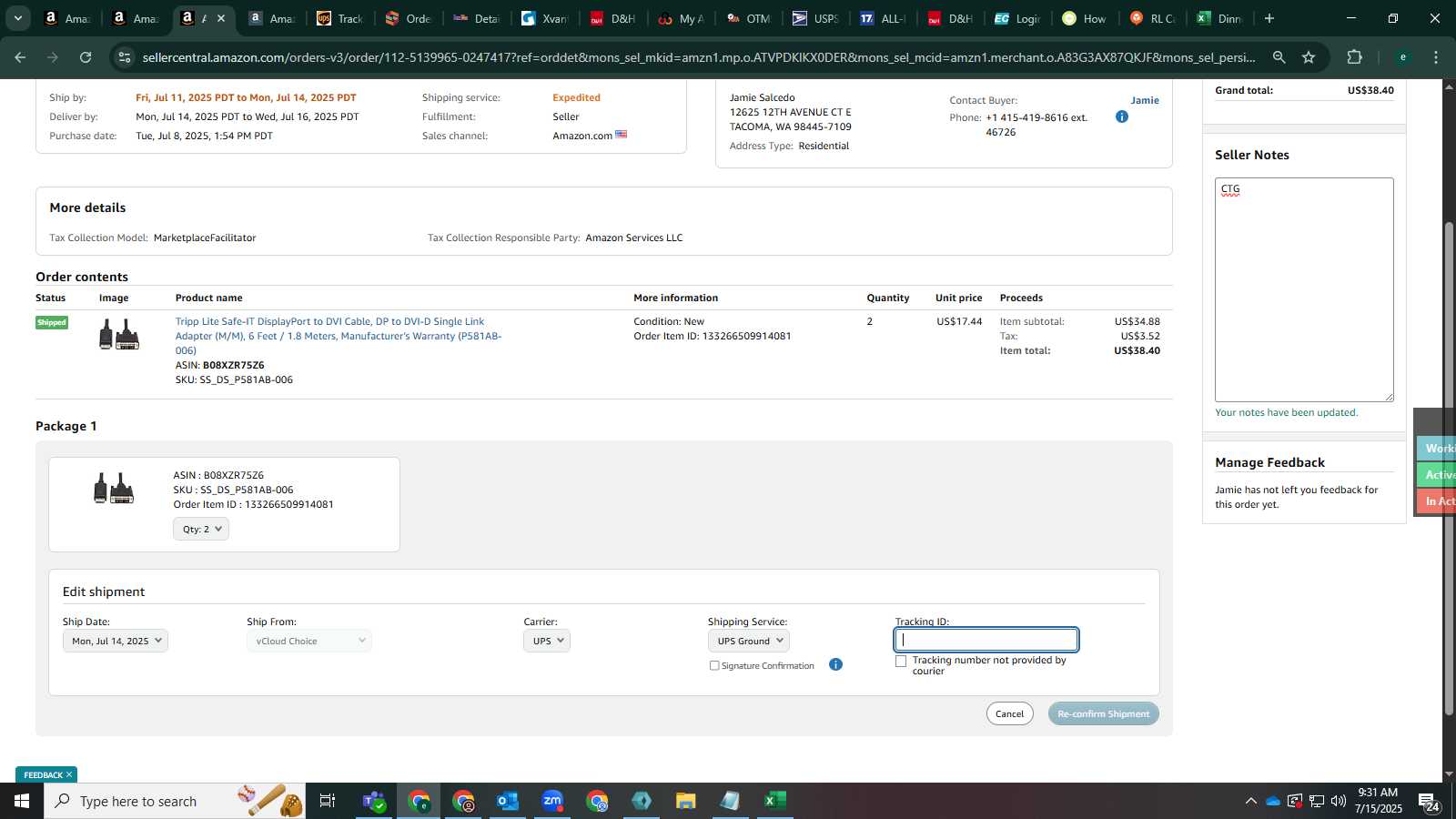The width and height of the screenshot is (1456, 819).
Task: Bookmark this page with the star icon
Action: 1309,57
